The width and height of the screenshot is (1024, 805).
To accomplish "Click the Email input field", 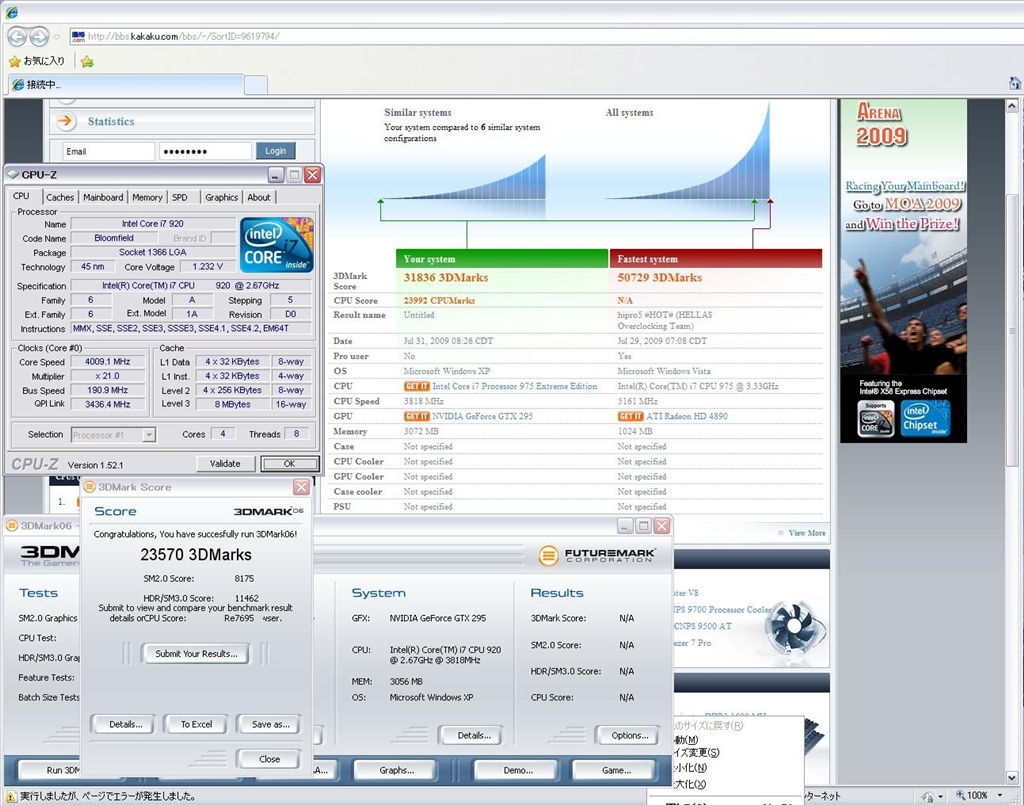I will (x=109, y=151).
